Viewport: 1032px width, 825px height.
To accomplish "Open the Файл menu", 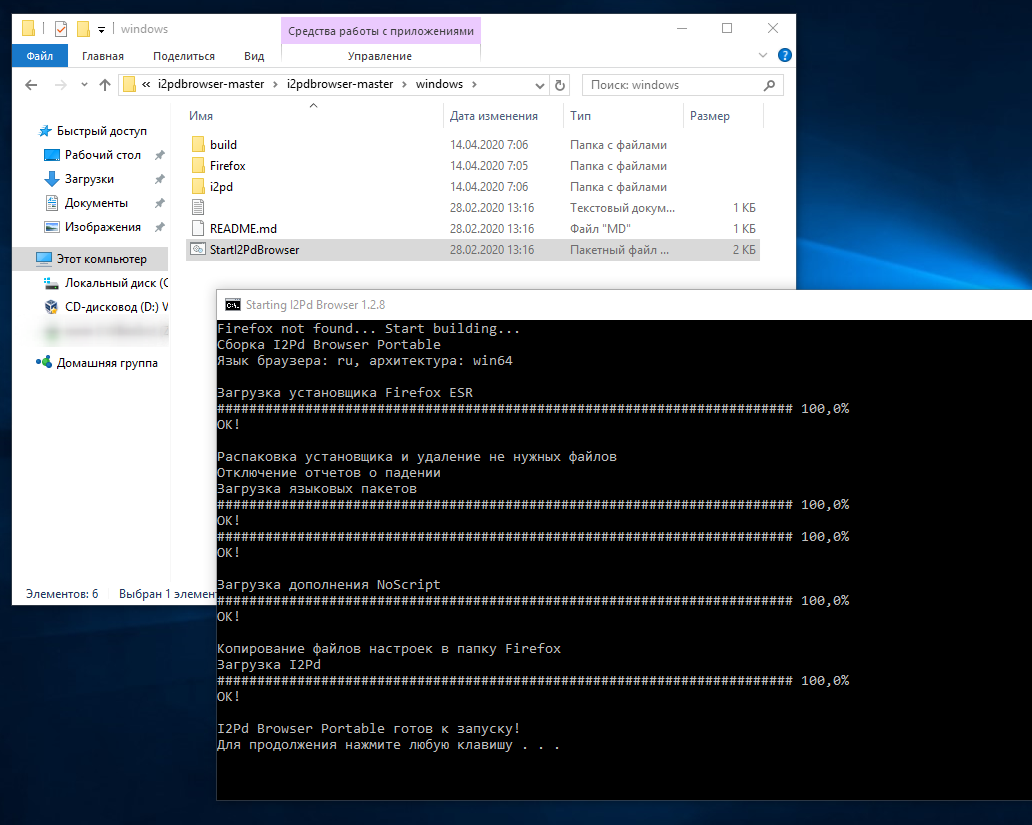I will point(40,56).
